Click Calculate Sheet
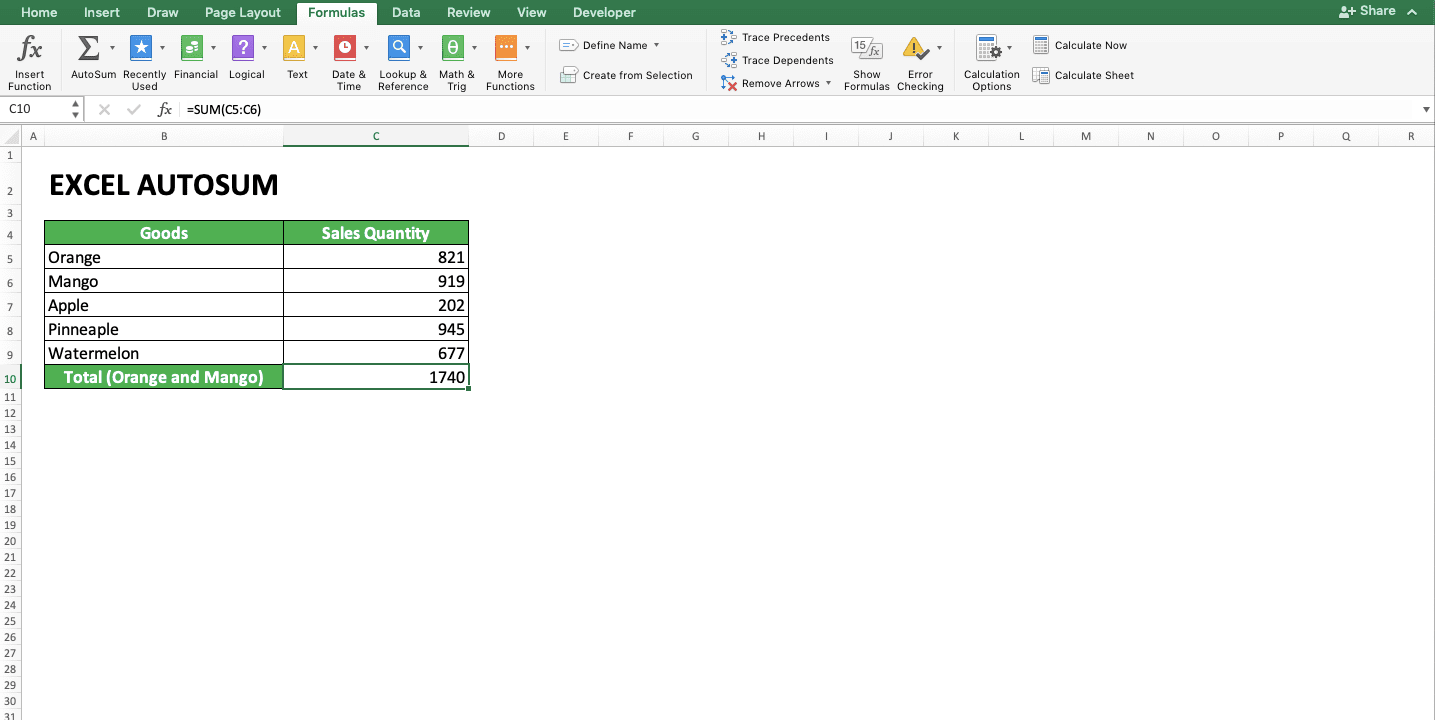Image resolution: width=1435 pixels, height=720 pixels. [x=1083, y=75]
